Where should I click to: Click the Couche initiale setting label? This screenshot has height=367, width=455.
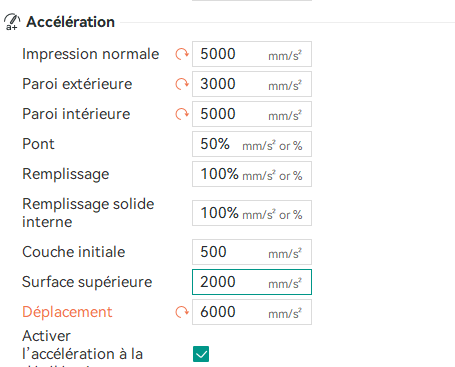[x=74, y=252]
